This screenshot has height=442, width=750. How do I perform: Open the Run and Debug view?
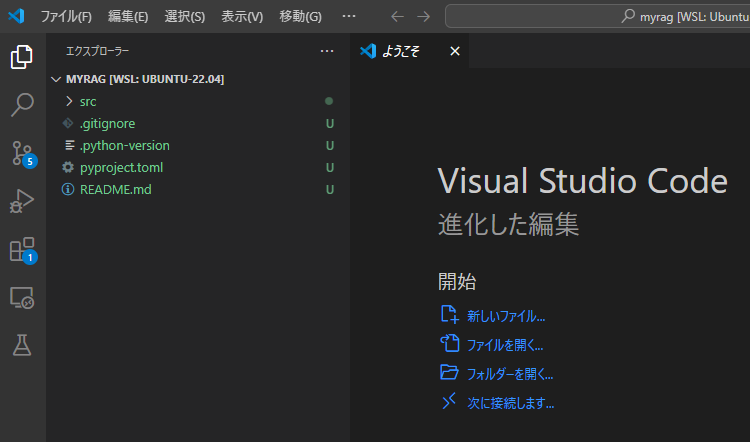tap(22, 201)
